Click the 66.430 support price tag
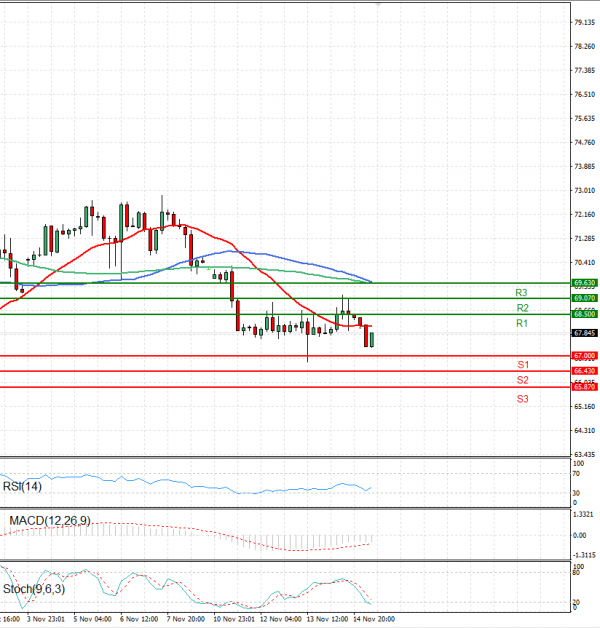 click(584, 371)
